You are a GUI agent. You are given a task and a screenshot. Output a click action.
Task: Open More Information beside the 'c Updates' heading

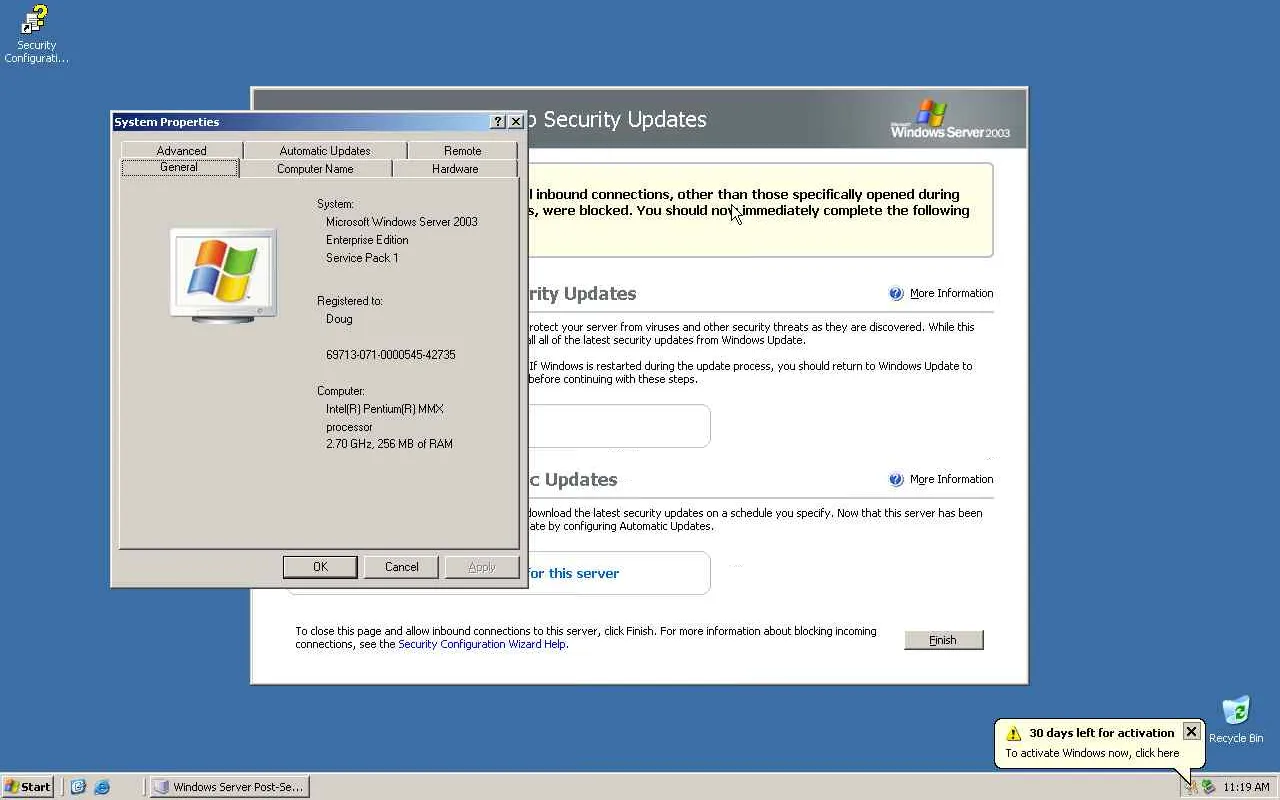(x=951, y=480)
